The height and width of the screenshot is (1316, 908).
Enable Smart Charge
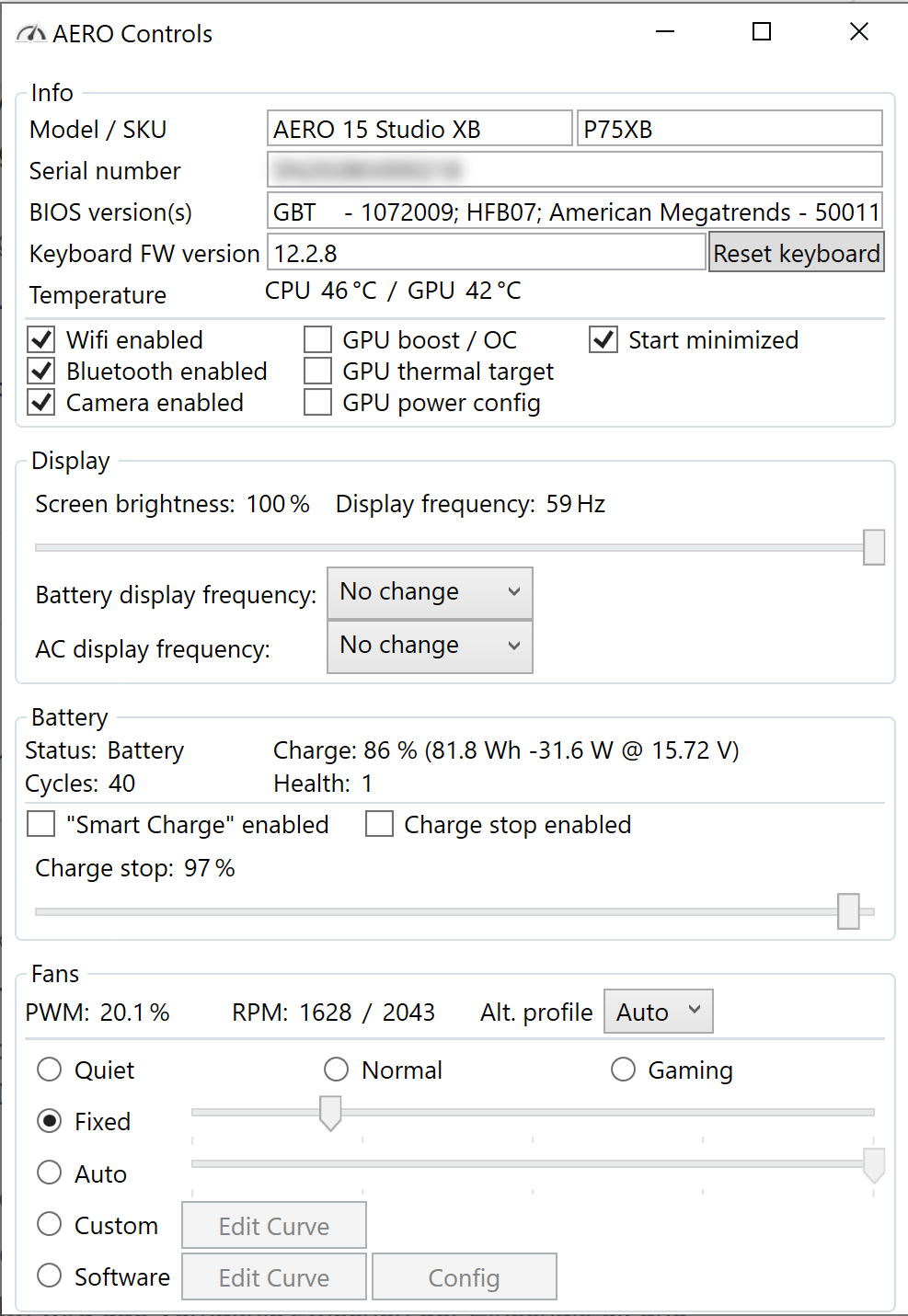tap(40, 824)
